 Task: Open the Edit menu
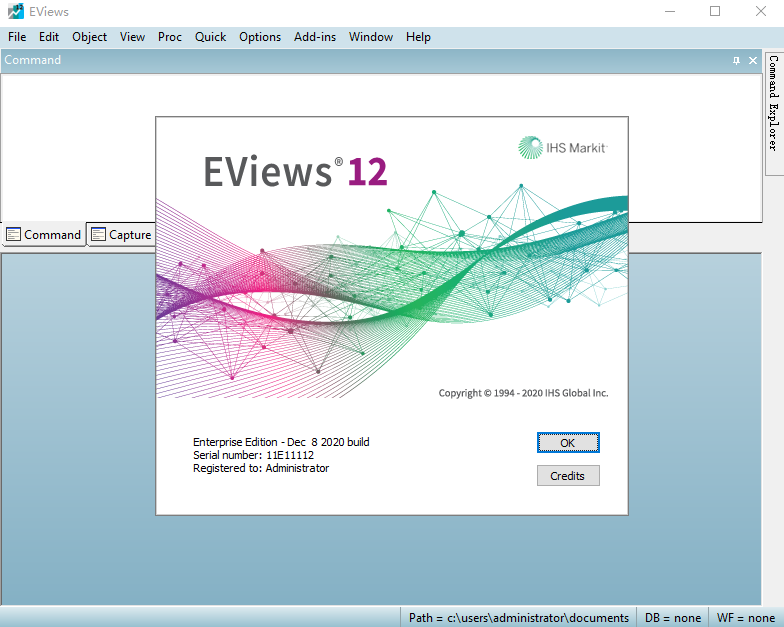49,37
